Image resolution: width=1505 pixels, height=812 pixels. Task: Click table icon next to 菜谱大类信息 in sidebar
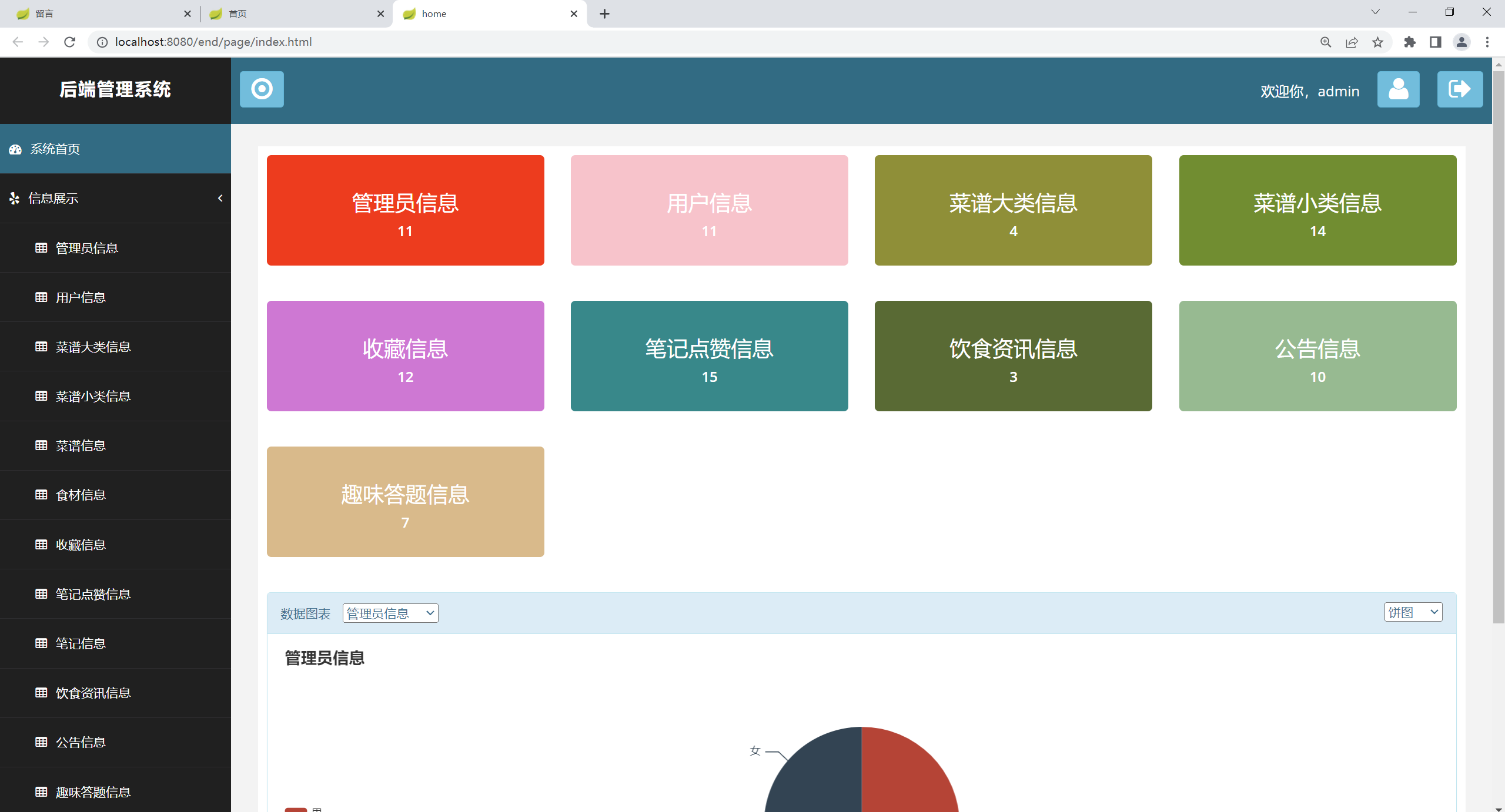click(41, 347)
